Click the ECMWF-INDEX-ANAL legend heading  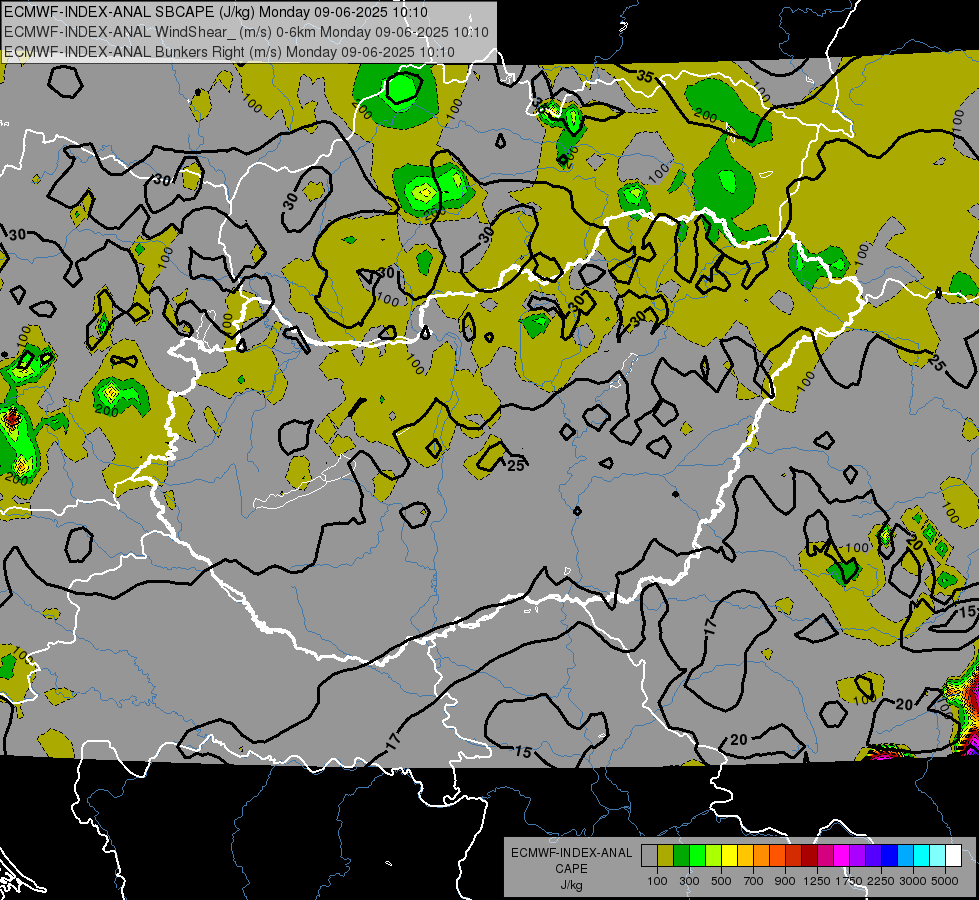click(x=571, y=853)
